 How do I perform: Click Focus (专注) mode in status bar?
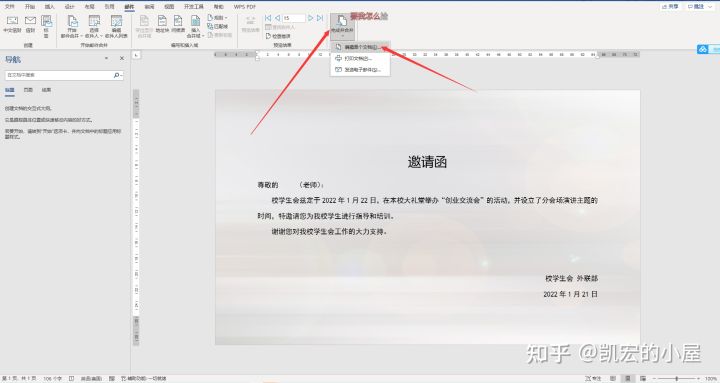point(593,378)
